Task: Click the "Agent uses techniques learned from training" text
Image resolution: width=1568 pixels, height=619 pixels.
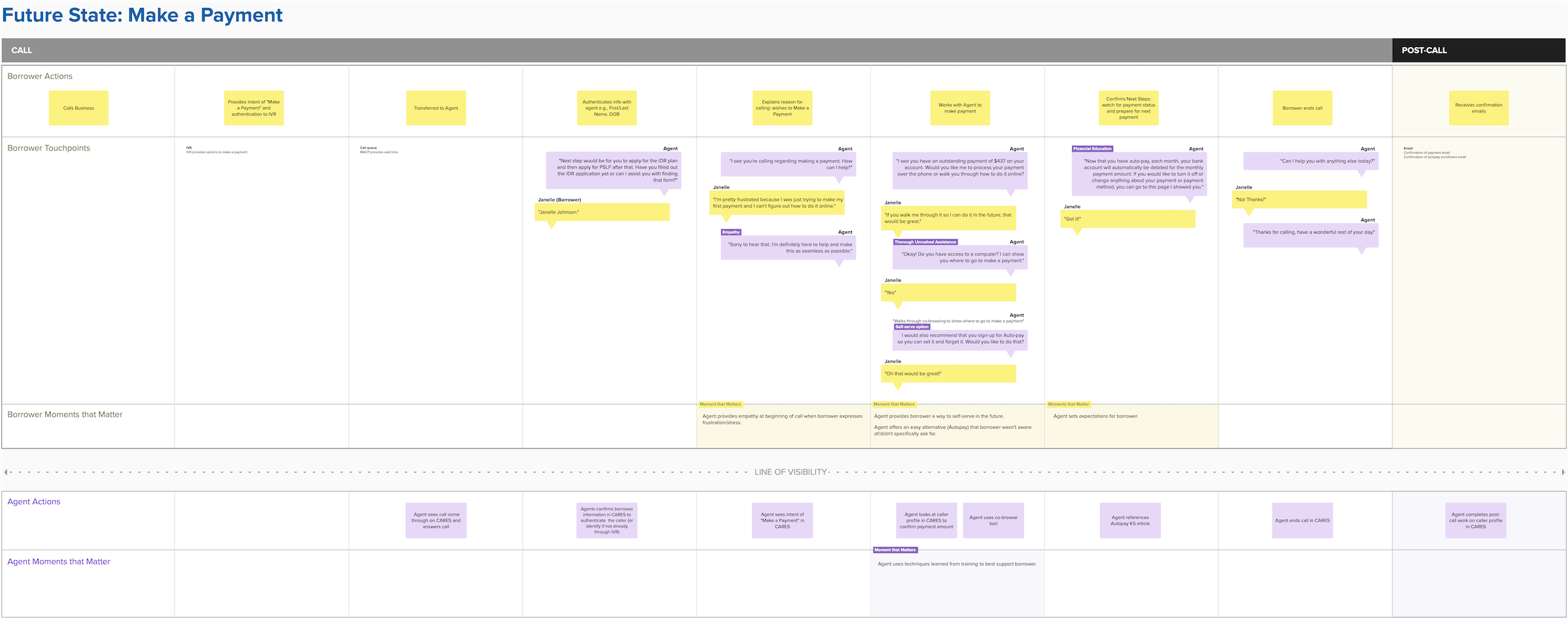Action: pos(957,564)
